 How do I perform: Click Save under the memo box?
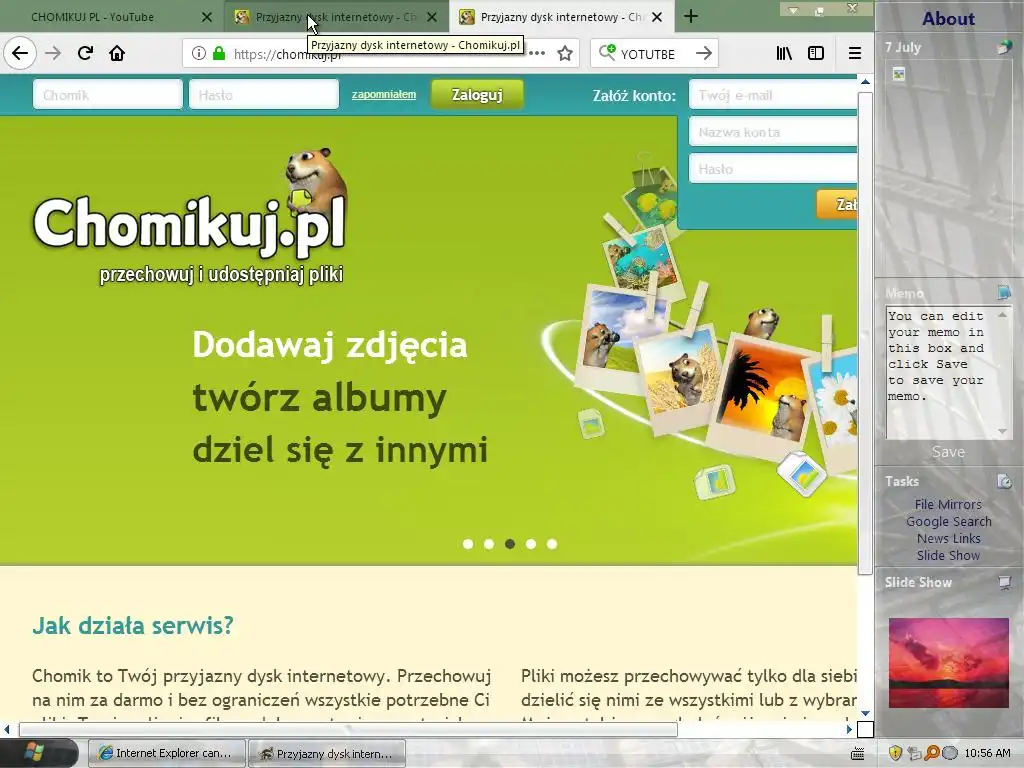948,452
